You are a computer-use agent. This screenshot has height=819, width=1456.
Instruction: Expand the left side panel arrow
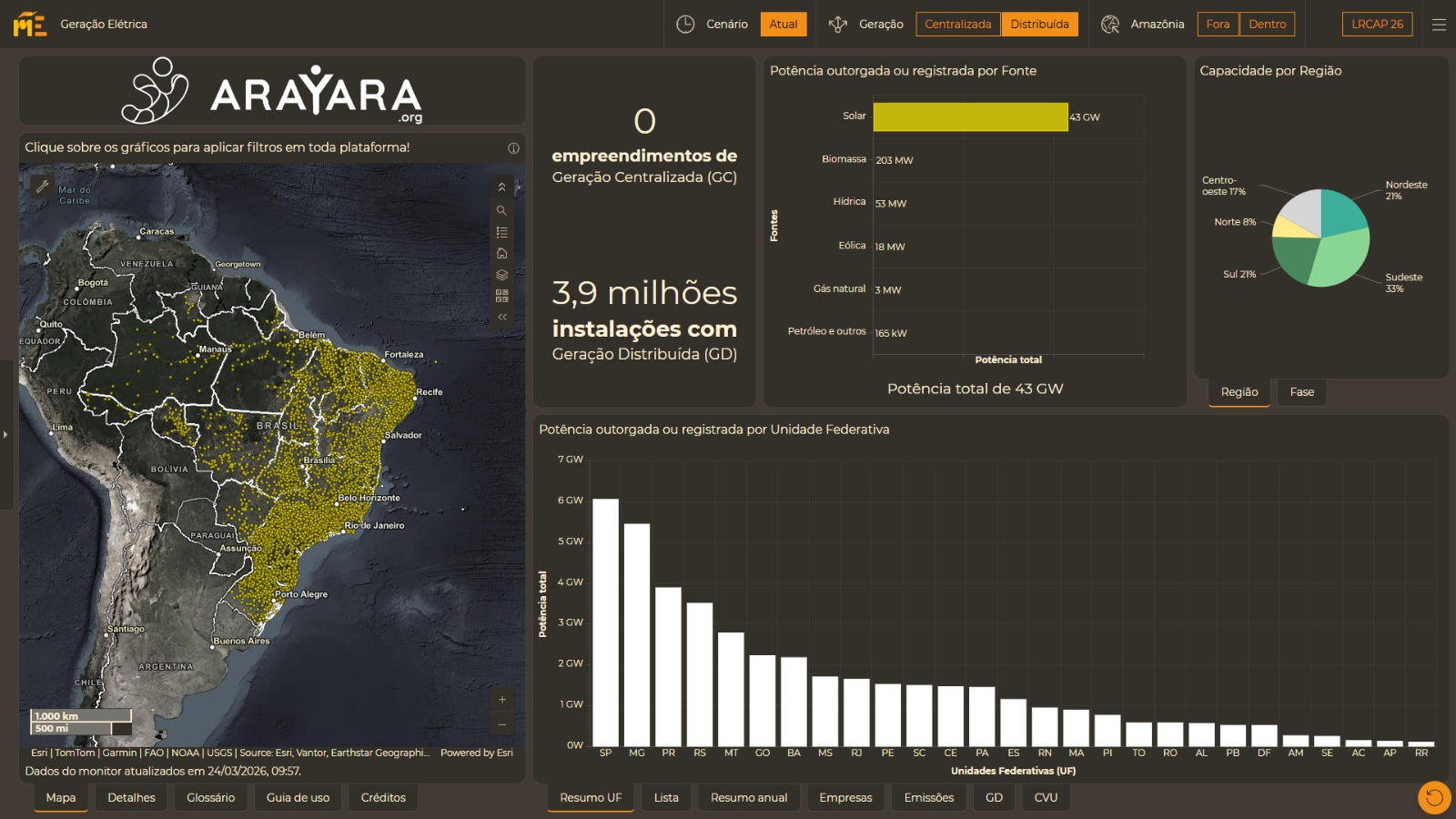(x=5, y=435)
